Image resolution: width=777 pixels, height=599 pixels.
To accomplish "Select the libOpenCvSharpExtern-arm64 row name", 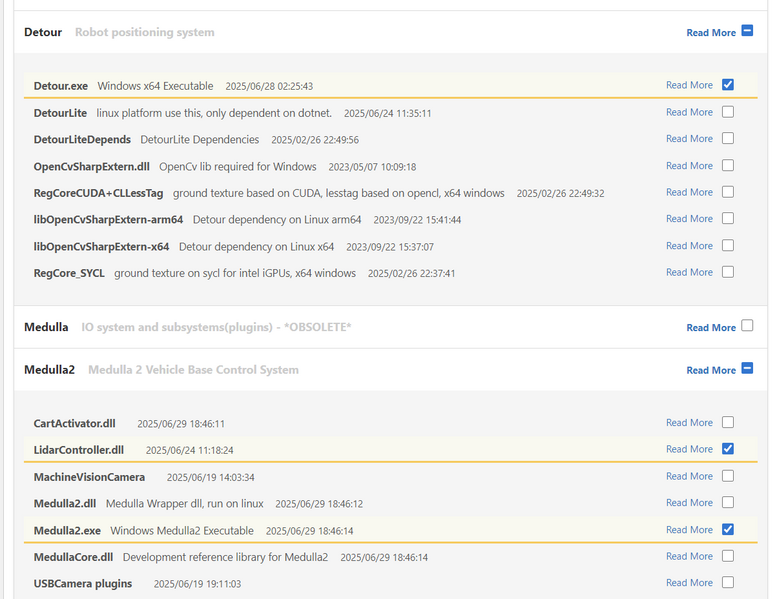I will click(x=108, y=219).
